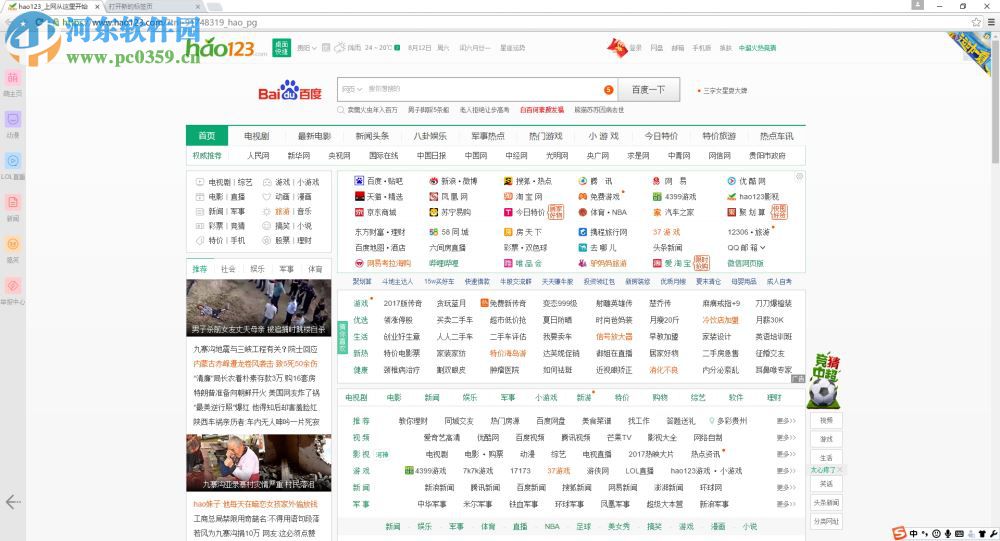Open the 百度·贴吧 site icon link
Viewport: 1000px width, 541px height.
359,181
